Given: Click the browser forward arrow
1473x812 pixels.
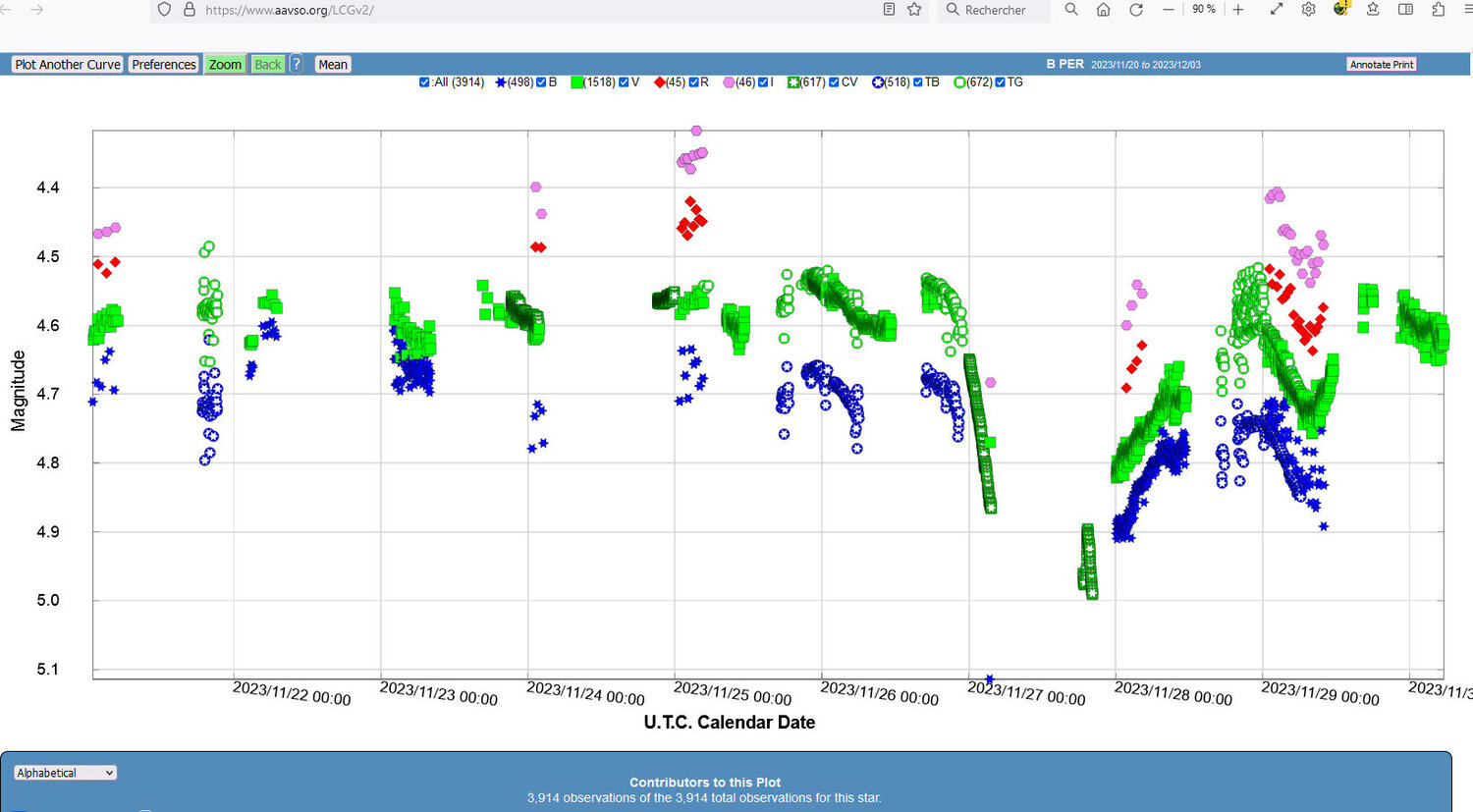Looking at the screenshot, I should (36, 10).
